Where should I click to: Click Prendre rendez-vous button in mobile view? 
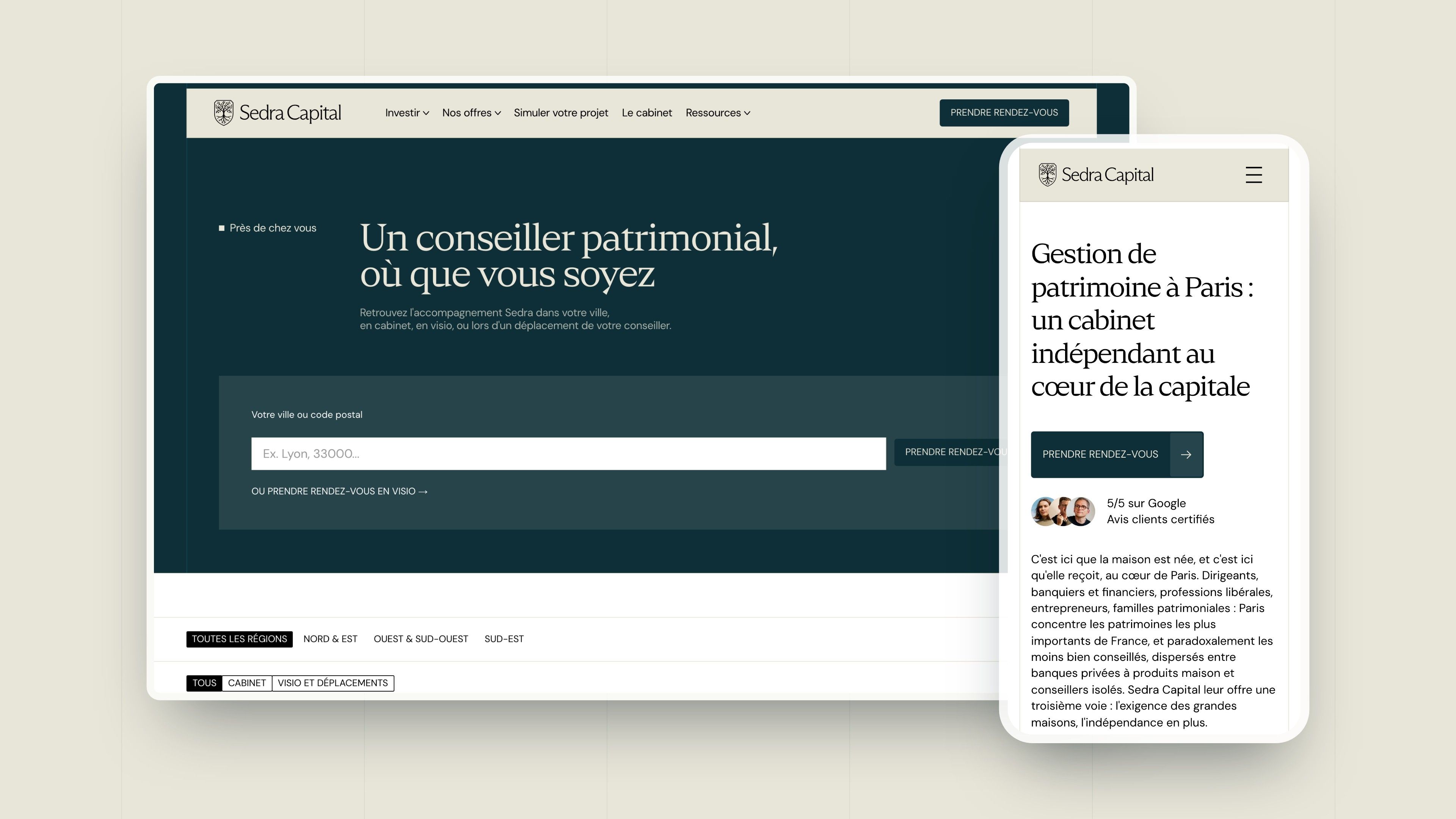click(x=1117, y=455)
